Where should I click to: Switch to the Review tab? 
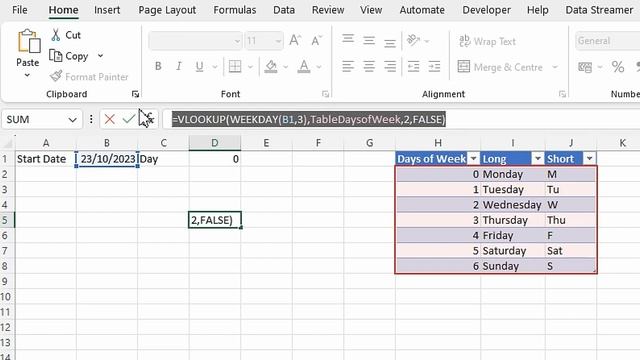pos(328,10)
